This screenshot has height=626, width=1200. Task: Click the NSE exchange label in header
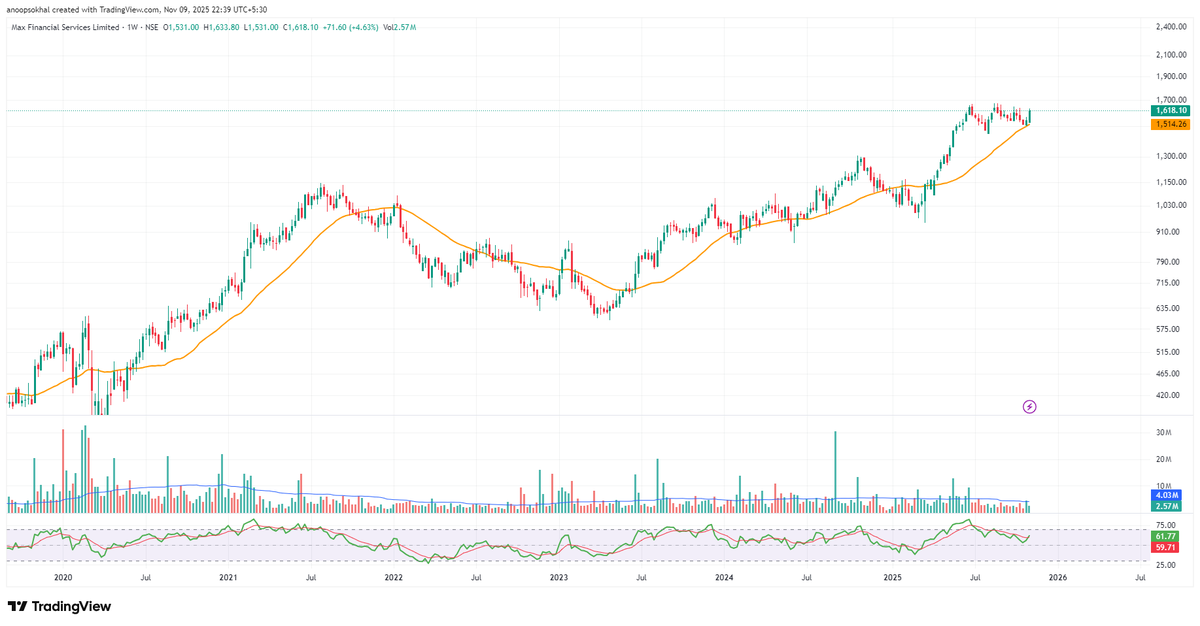point(152,27)
